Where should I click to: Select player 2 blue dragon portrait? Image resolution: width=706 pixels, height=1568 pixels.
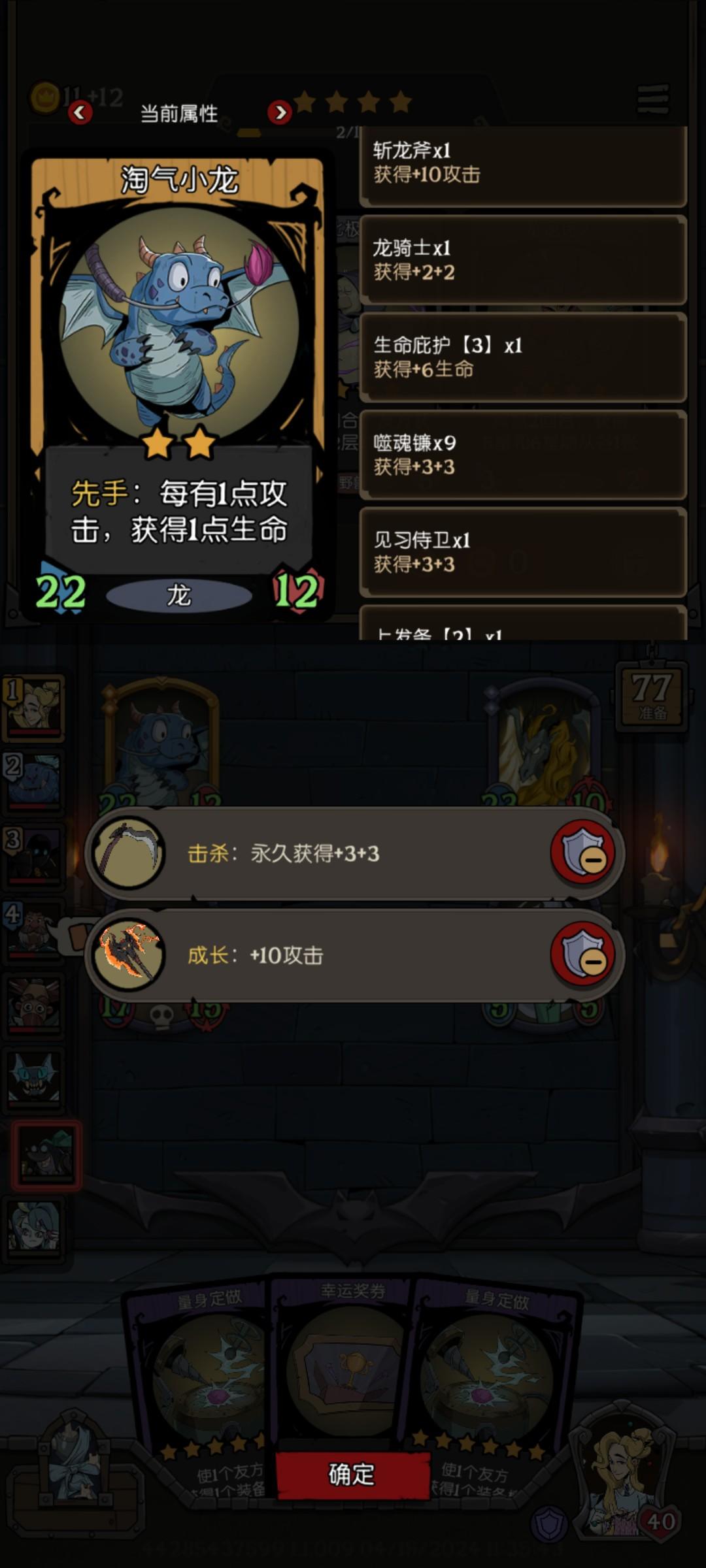35,782
